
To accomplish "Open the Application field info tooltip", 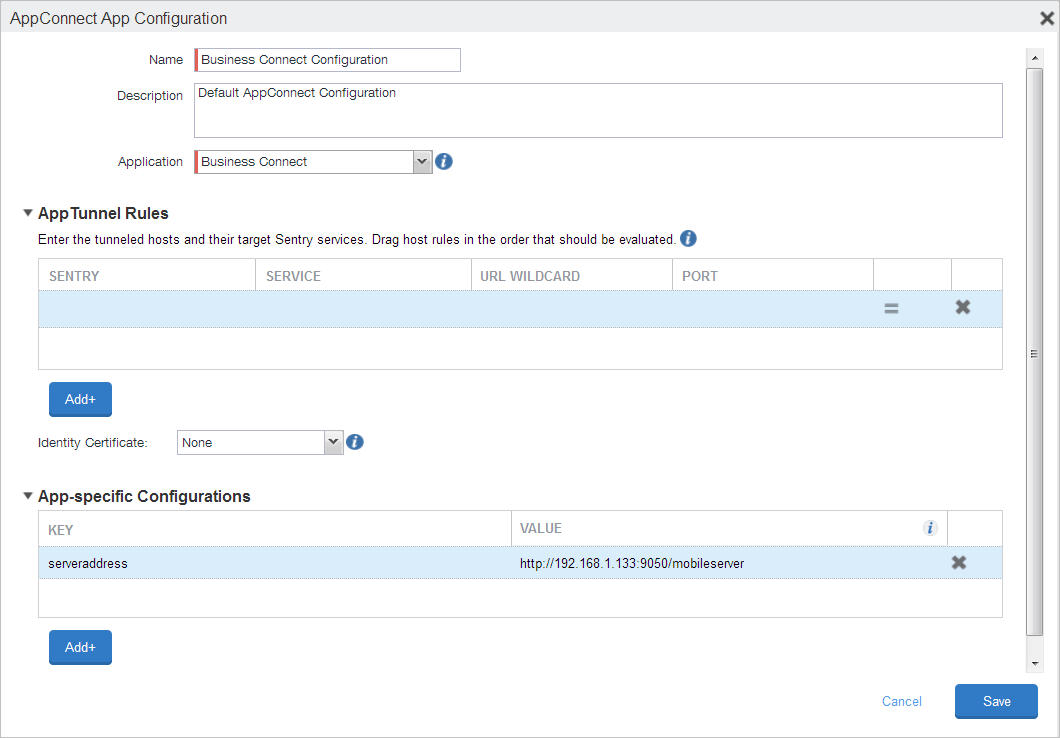I will tap(443, 161).
